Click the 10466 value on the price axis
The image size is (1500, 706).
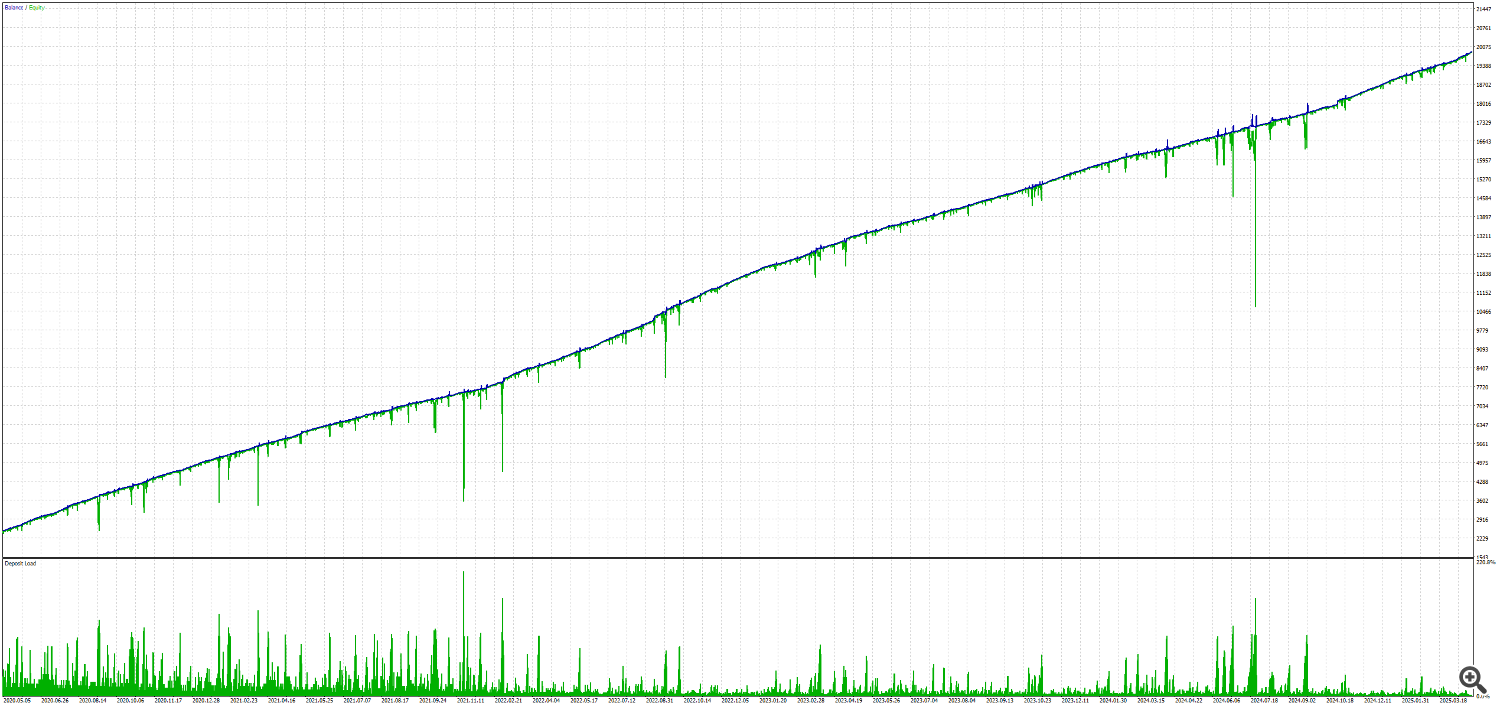[1484, 312]
